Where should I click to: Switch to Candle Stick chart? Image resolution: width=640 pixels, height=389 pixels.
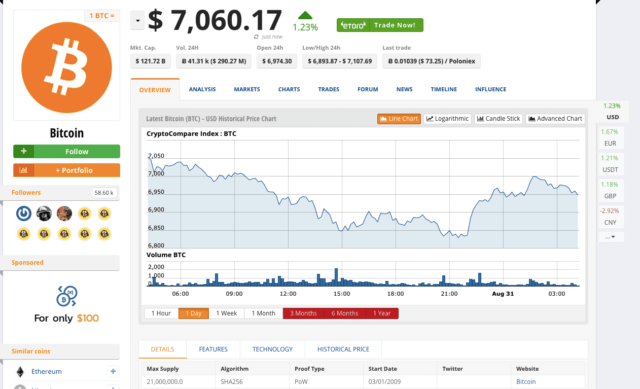tap(498, 119)
